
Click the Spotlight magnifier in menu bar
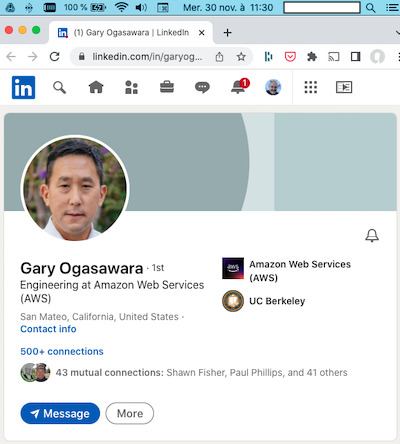371,7
